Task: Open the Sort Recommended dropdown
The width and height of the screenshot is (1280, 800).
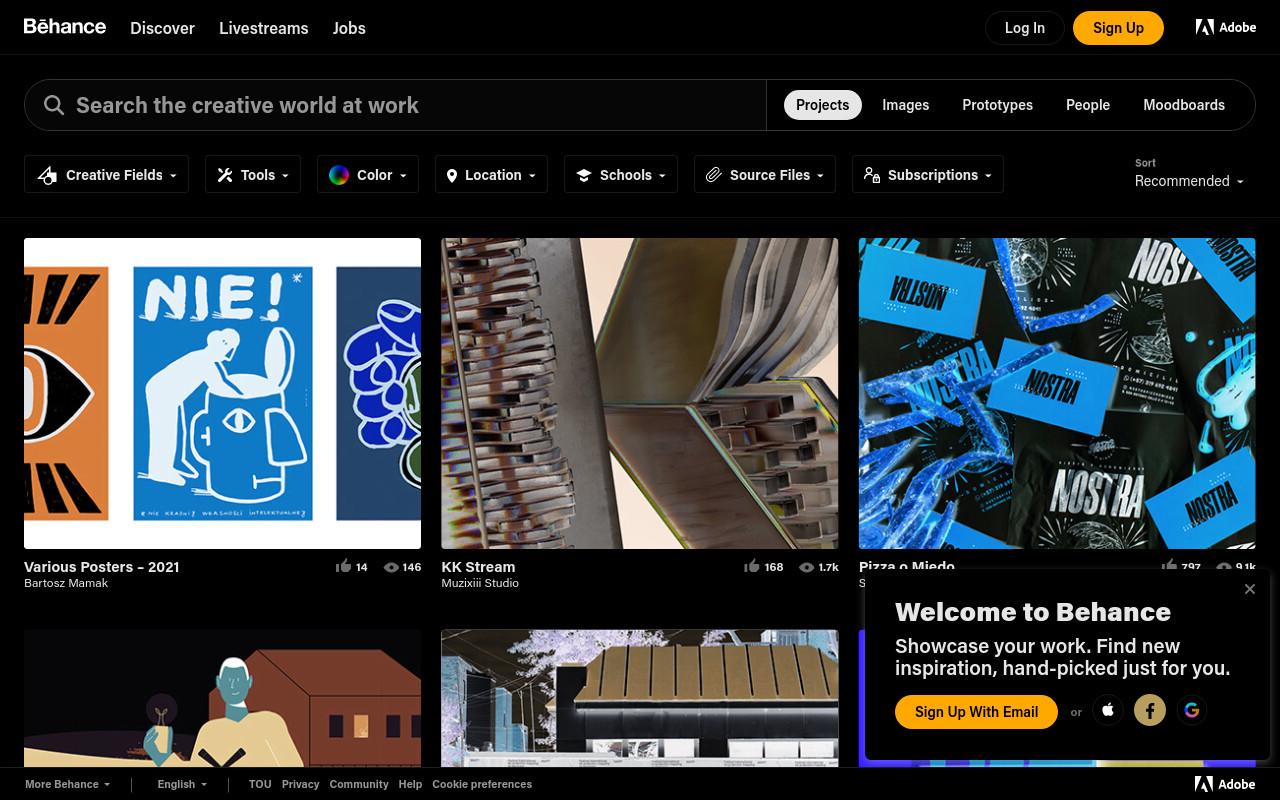Action: [x=1189, y=181]
